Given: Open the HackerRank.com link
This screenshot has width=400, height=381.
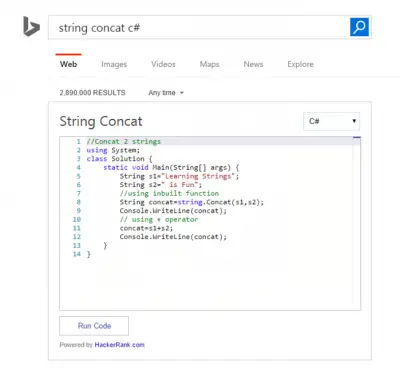Looking at the screenshot, I should coord(119,345).
